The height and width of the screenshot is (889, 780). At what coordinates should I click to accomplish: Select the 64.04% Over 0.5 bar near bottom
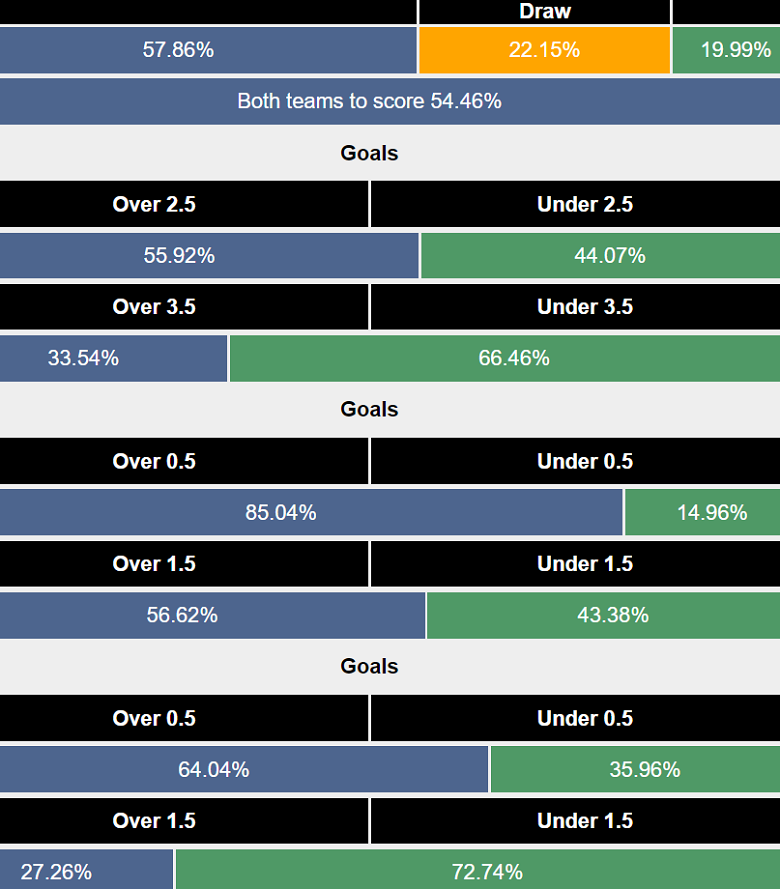pos(244,769)
